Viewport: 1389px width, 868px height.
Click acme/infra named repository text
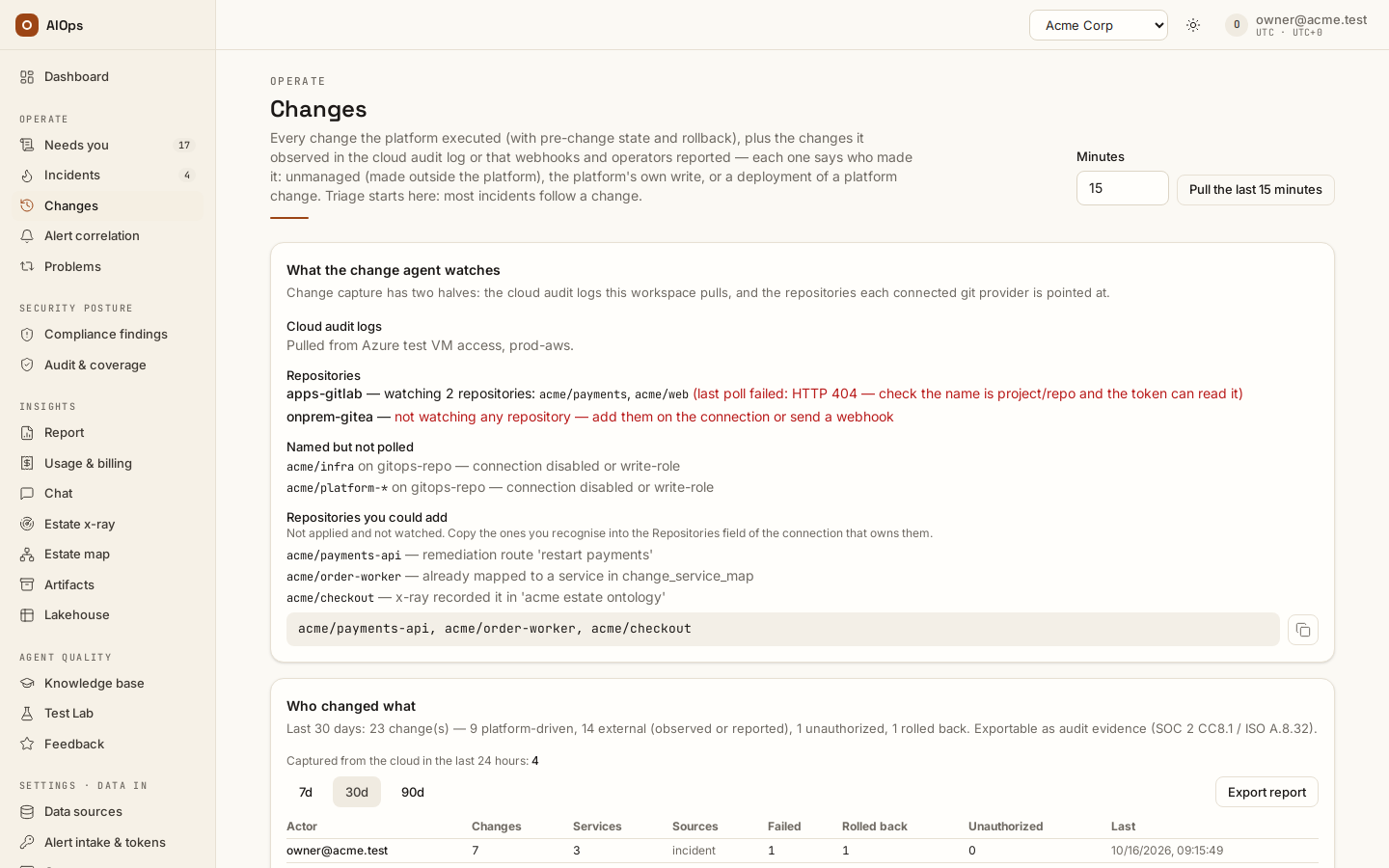click(x=320, y=467)
